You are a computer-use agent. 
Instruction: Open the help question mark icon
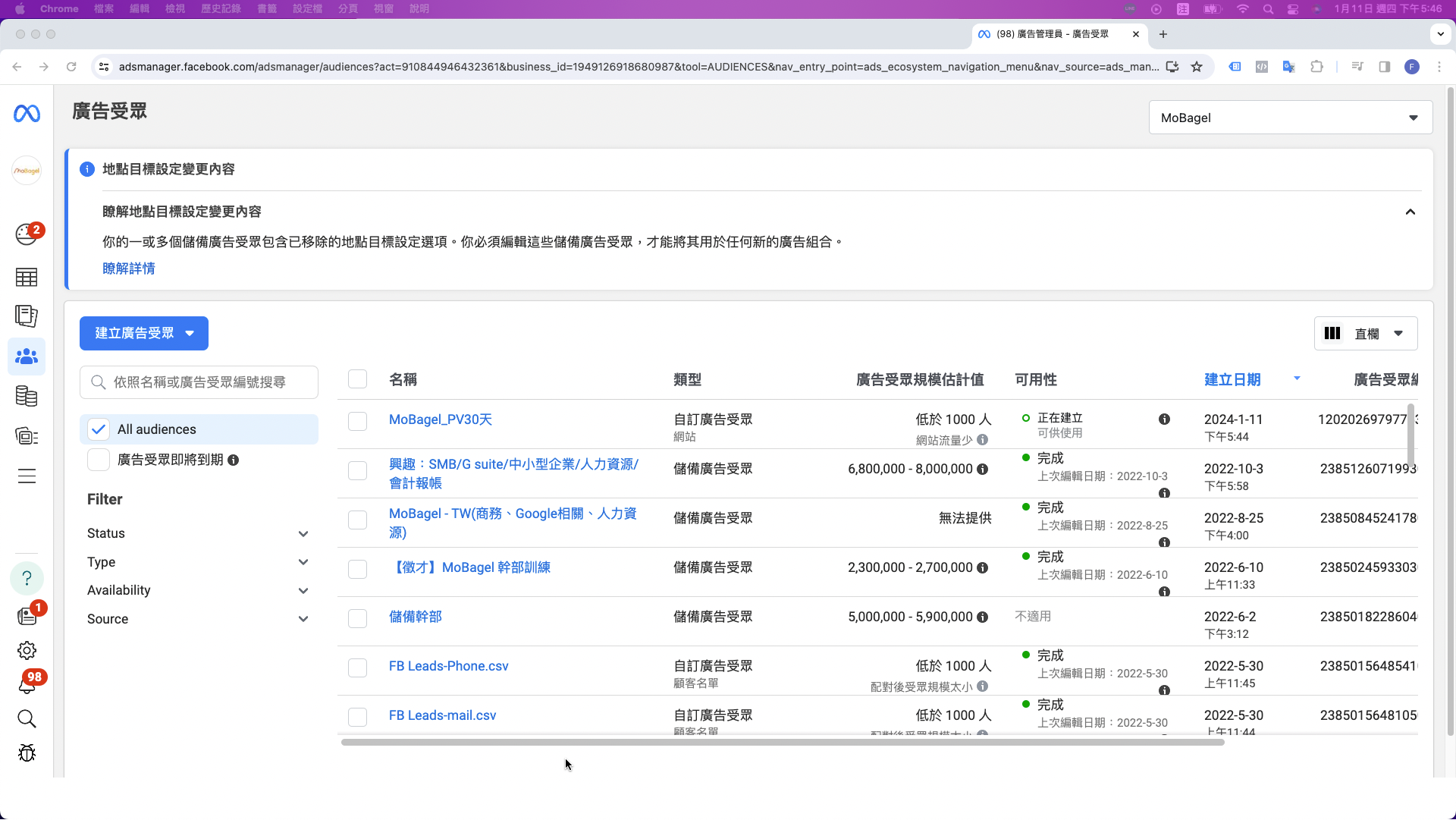(27, 579)
